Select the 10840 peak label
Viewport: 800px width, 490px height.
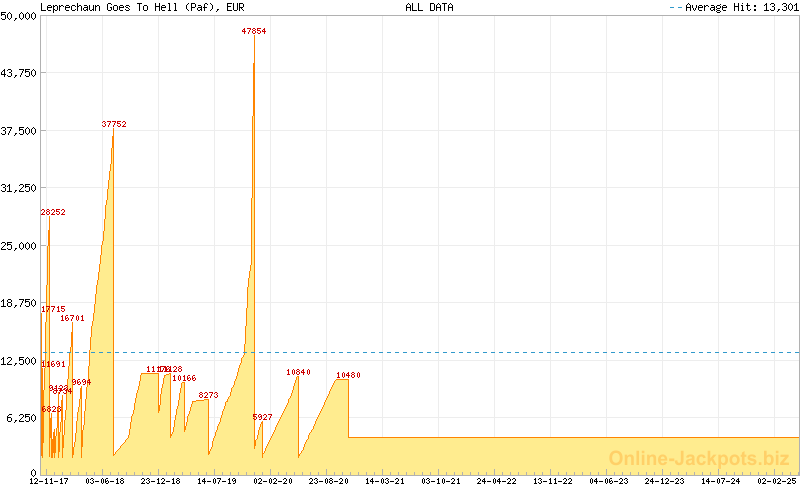299,372
